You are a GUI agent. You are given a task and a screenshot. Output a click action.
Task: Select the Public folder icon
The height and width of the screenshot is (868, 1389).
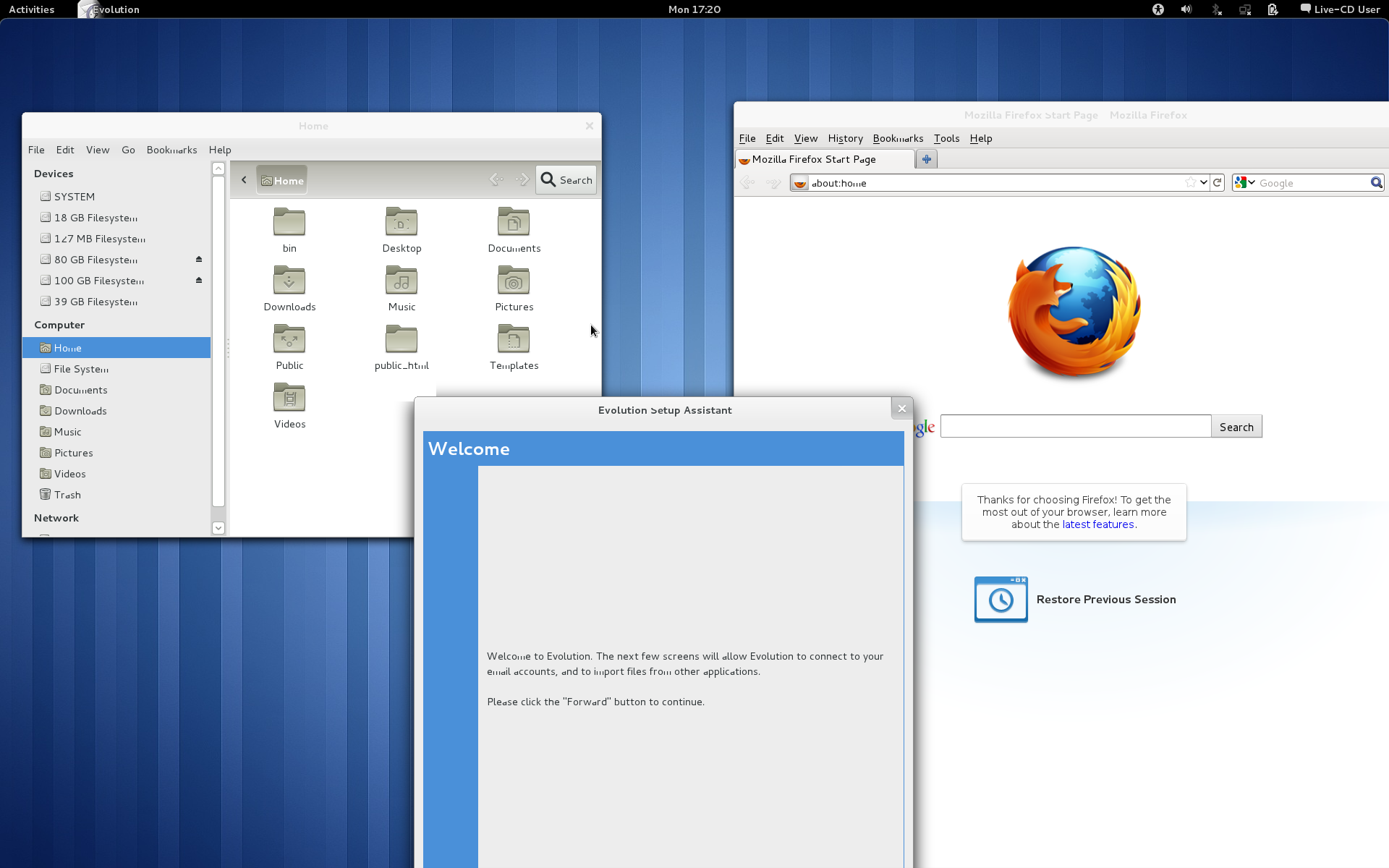point(289,339)
